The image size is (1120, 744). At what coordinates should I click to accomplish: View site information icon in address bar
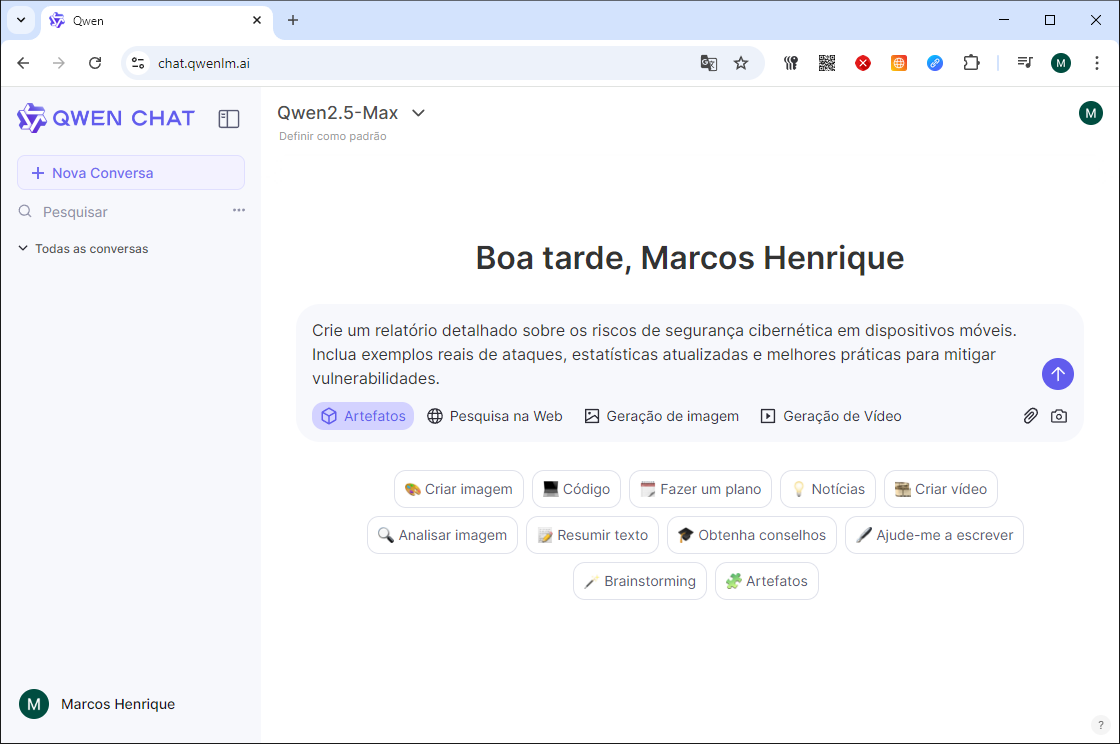[138, 63]
